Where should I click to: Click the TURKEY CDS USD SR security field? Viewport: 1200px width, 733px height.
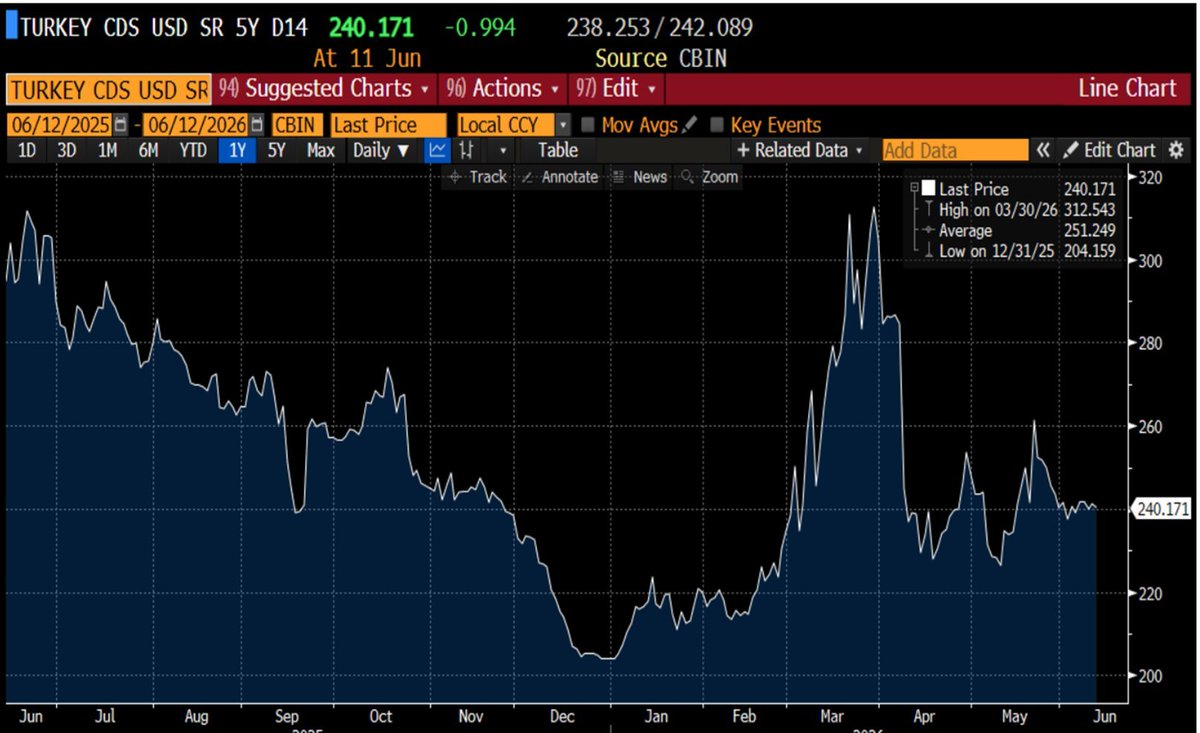tap(108, 89)
